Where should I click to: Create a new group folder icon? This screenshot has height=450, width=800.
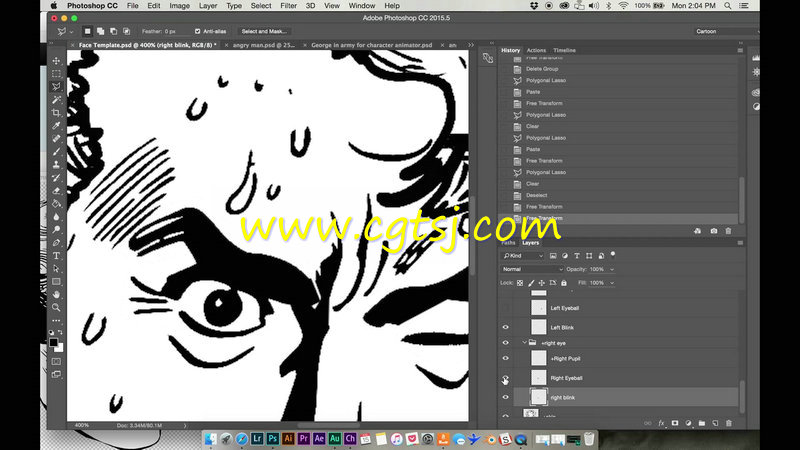[702, 423]
